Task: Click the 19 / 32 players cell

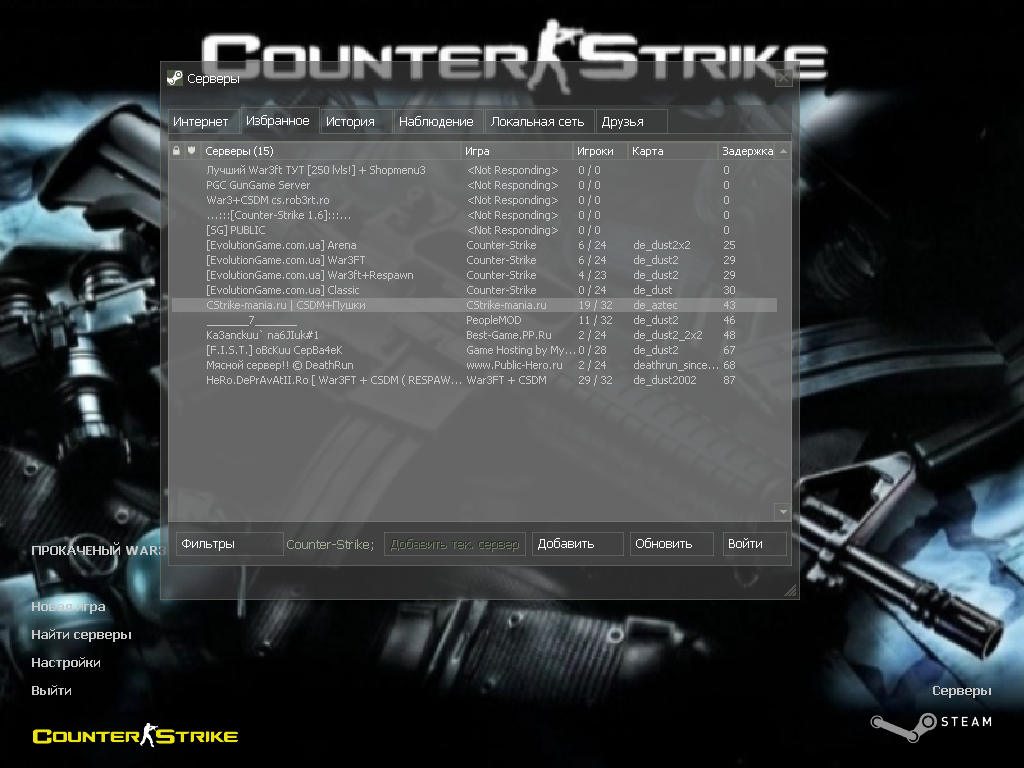Action: [x=595, y=306]
